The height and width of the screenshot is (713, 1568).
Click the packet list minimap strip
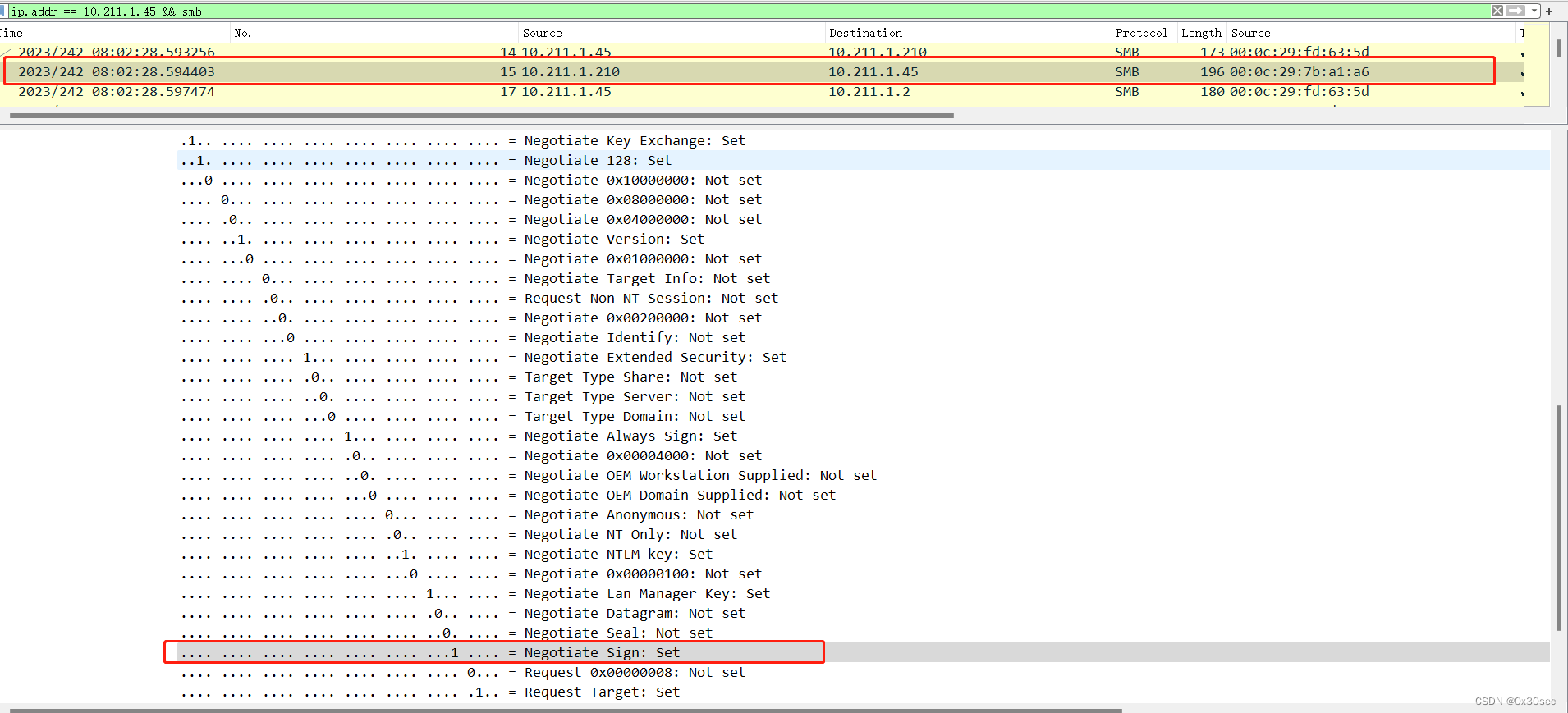tap(1537, 65)
